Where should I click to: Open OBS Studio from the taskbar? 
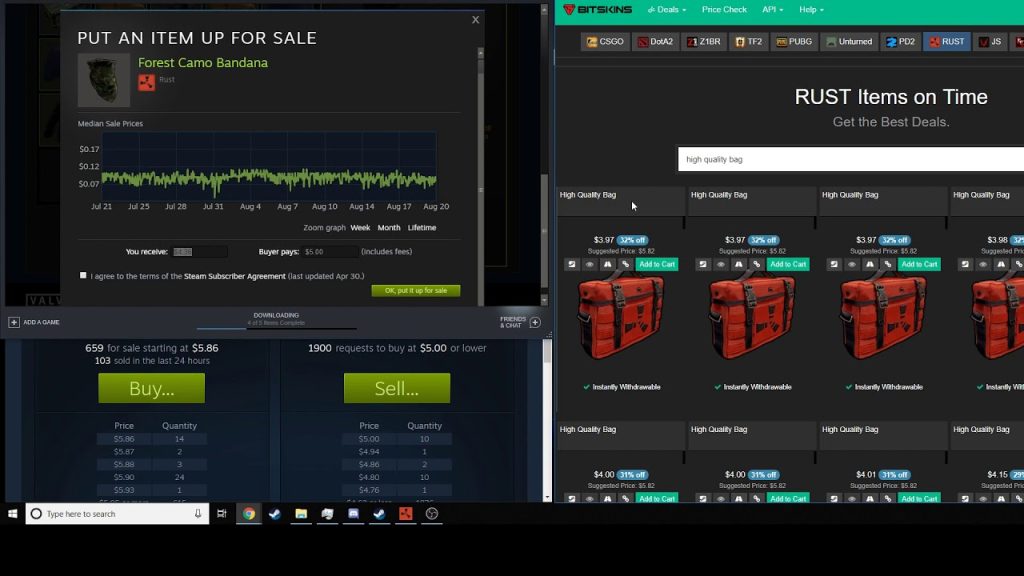pyautogui.click(x=432, y=514)
